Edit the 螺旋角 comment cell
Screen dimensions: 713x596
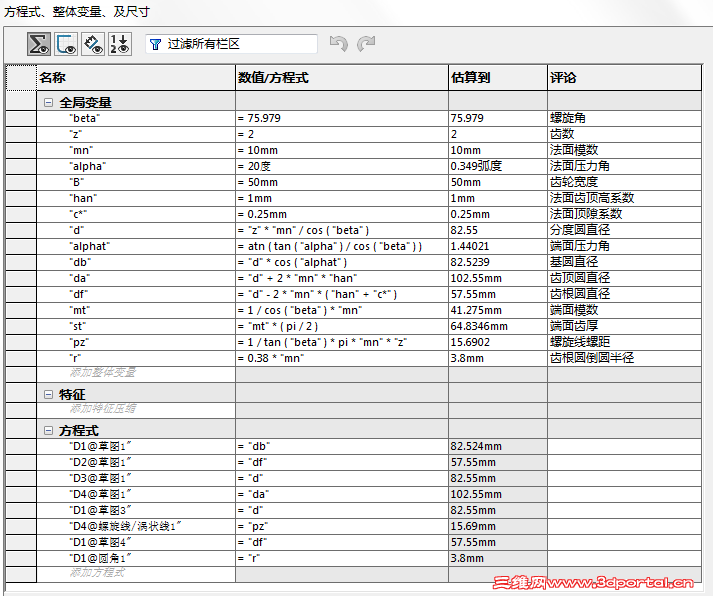[x=624, y=119]
